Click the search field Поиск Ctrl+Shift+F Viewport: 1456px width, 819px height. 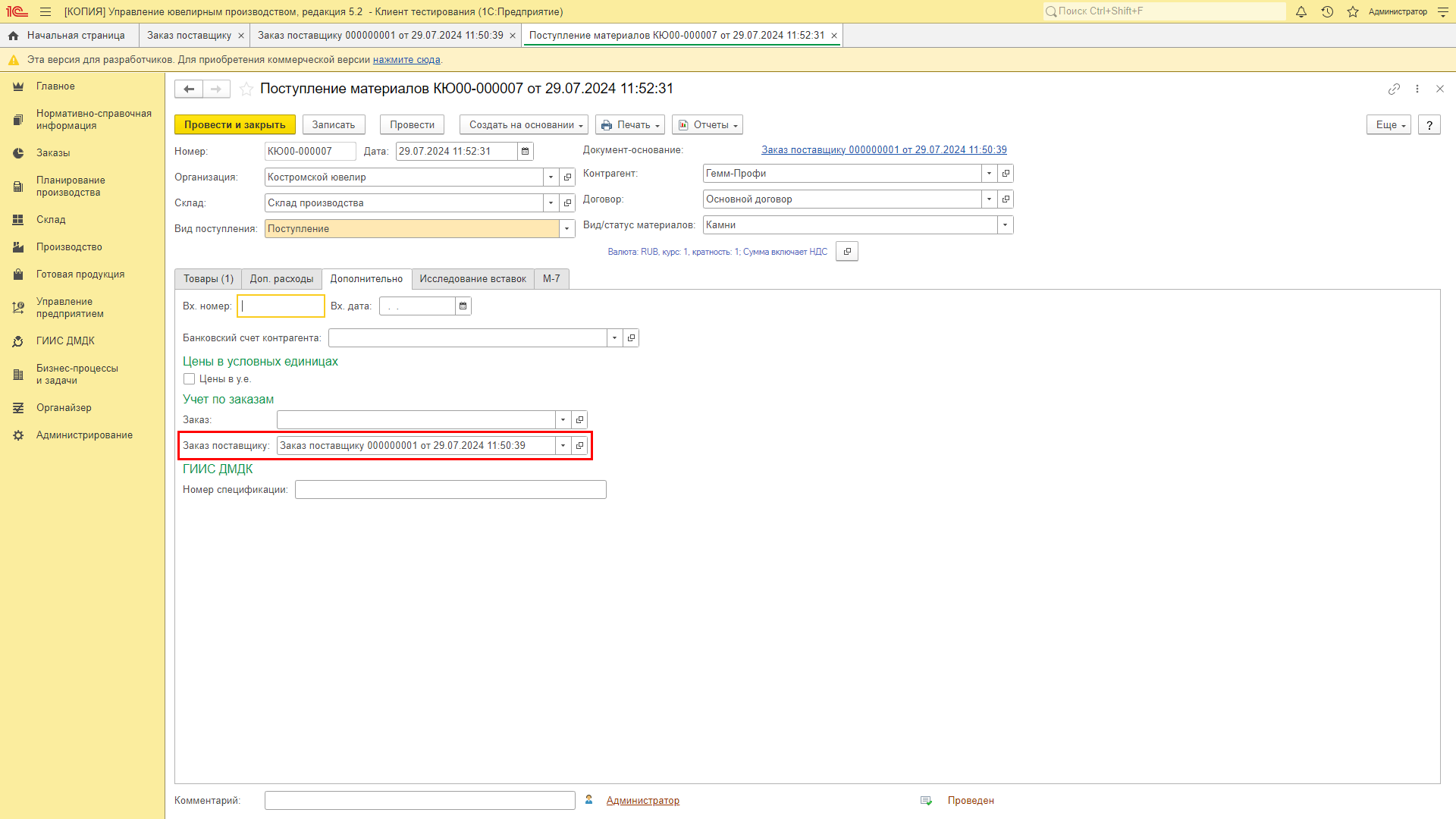tap(1165, 11)
